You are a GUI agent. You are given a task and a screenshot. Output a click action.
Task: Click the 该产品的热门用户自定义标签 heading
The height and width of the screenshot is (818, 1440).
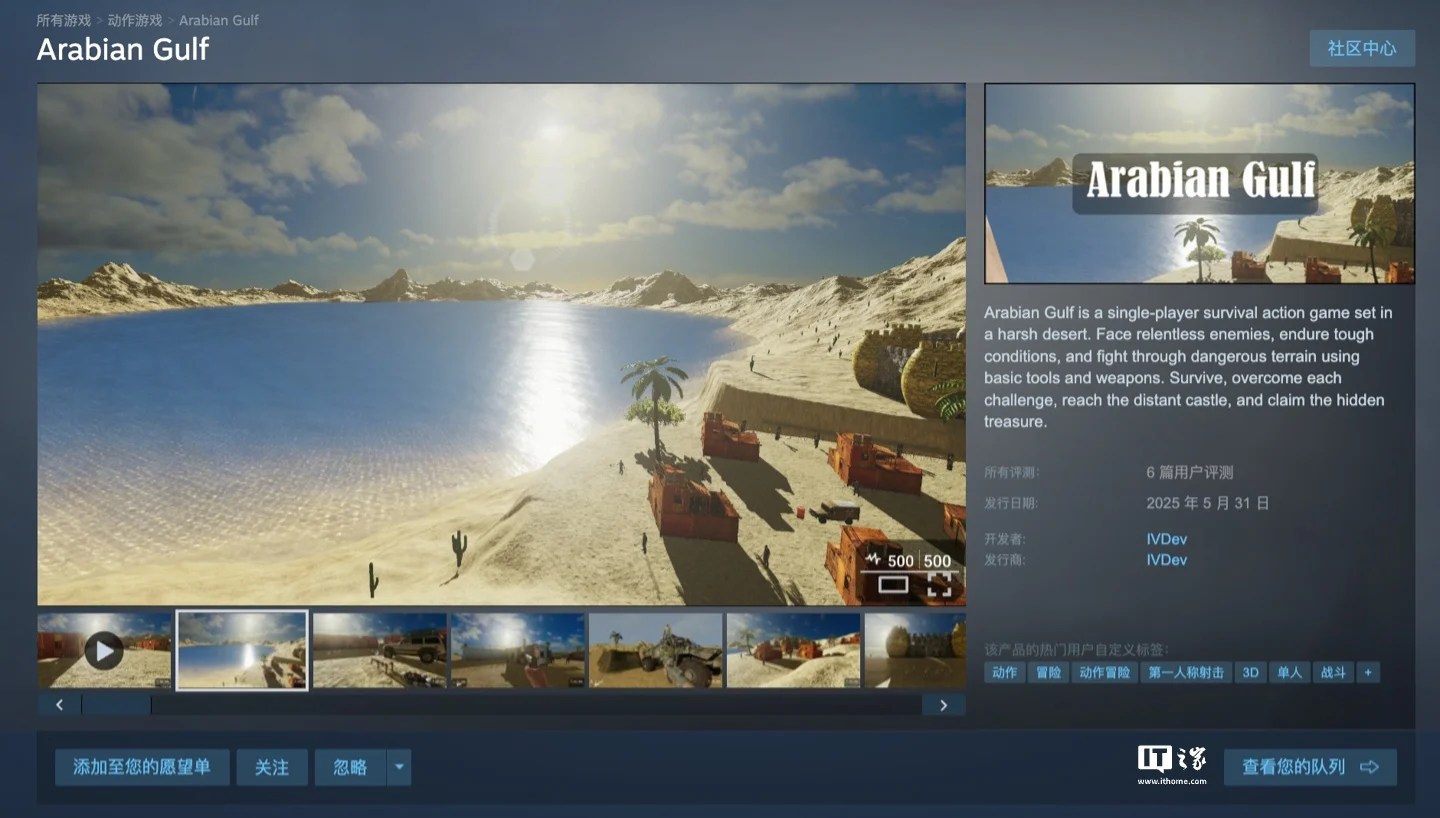point(1076,650)
